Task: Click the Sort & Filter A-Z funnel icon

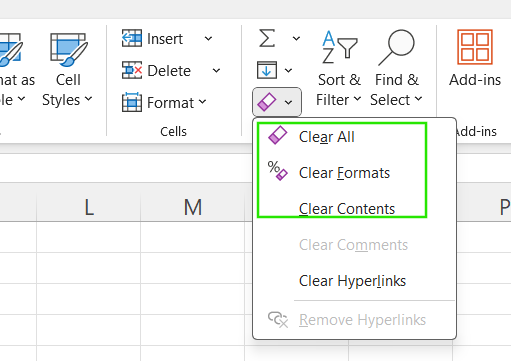Action: 339,48
